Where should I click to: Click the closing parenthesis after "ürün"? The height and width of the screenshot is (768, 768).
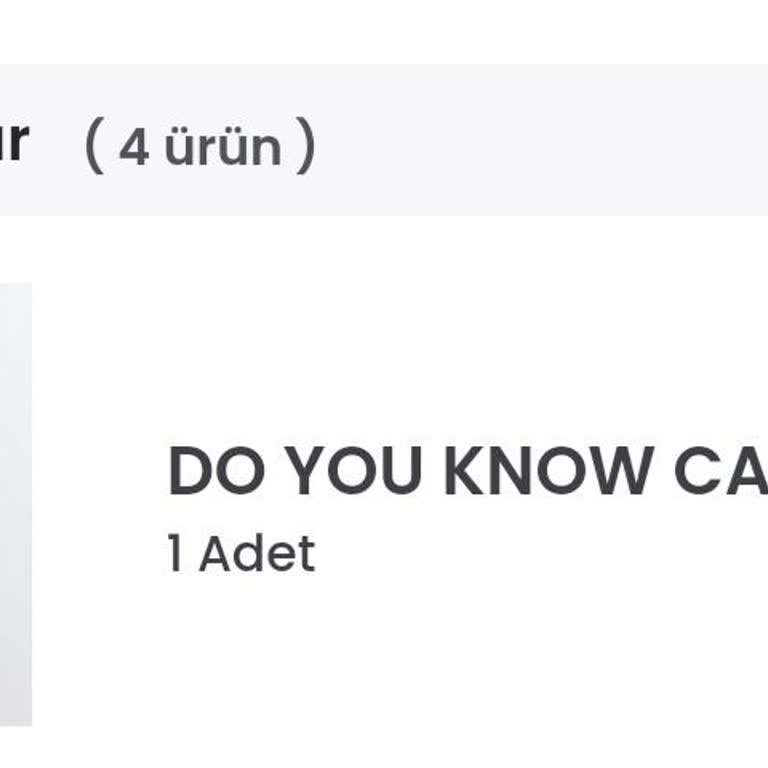[x=306, y=146]
